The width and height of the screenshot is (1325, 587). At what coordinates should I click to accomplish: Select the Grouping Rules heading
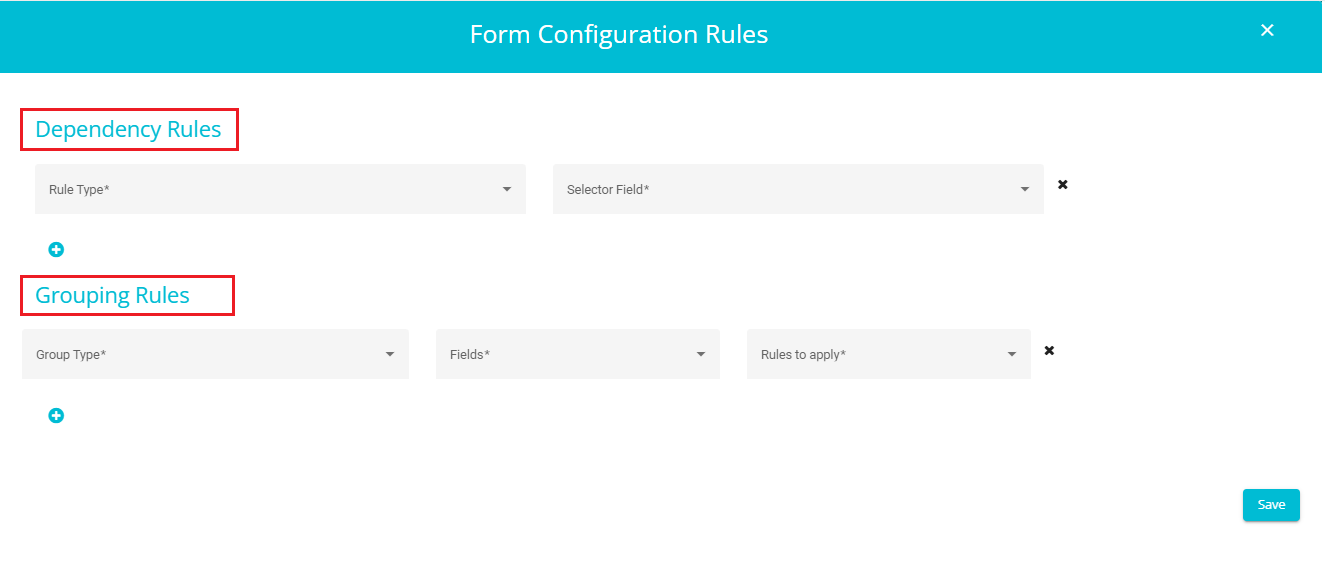coord(112,296)
